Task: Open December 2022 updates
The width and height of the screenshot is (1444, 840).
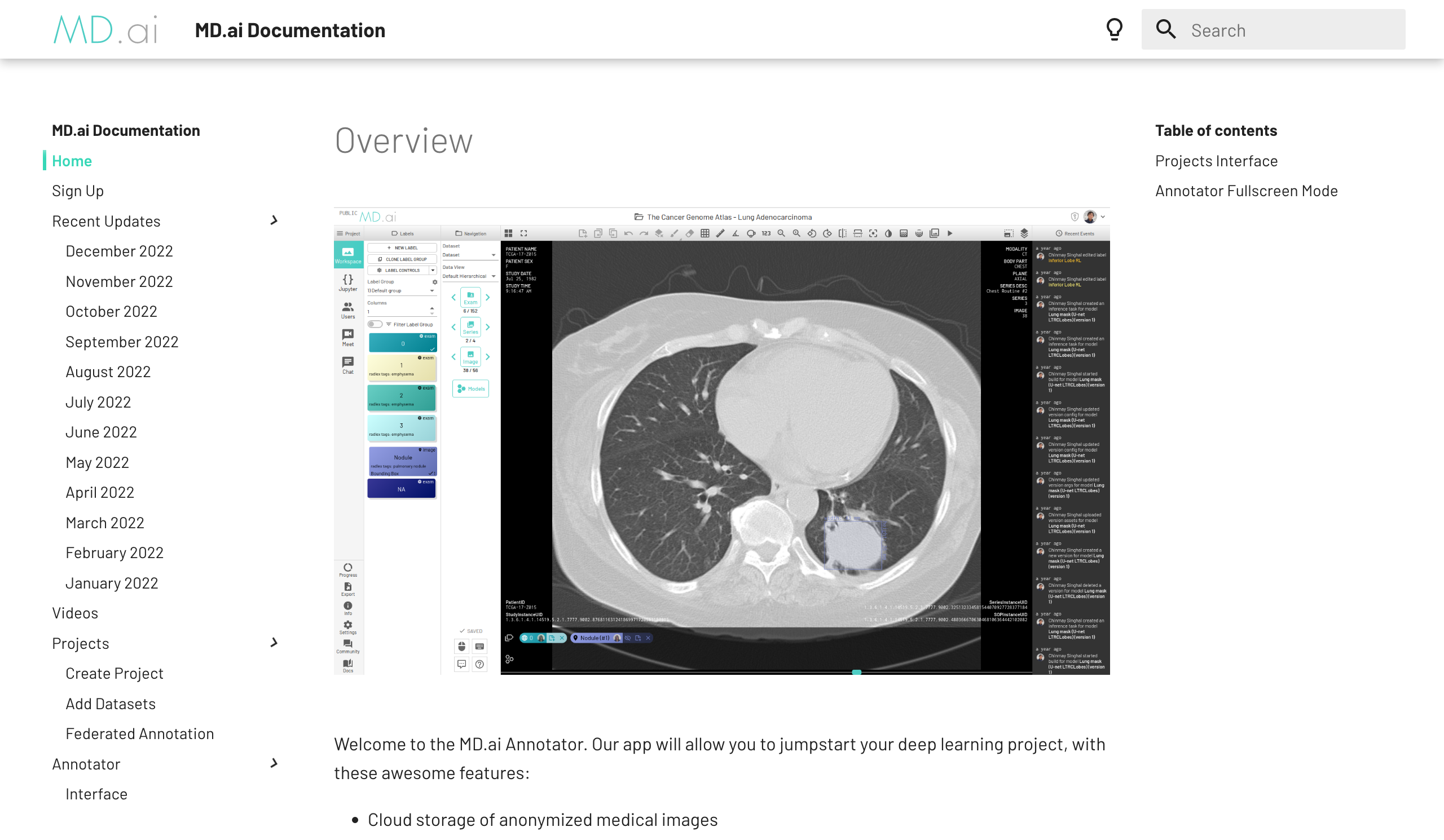Action: coord(119,251)
